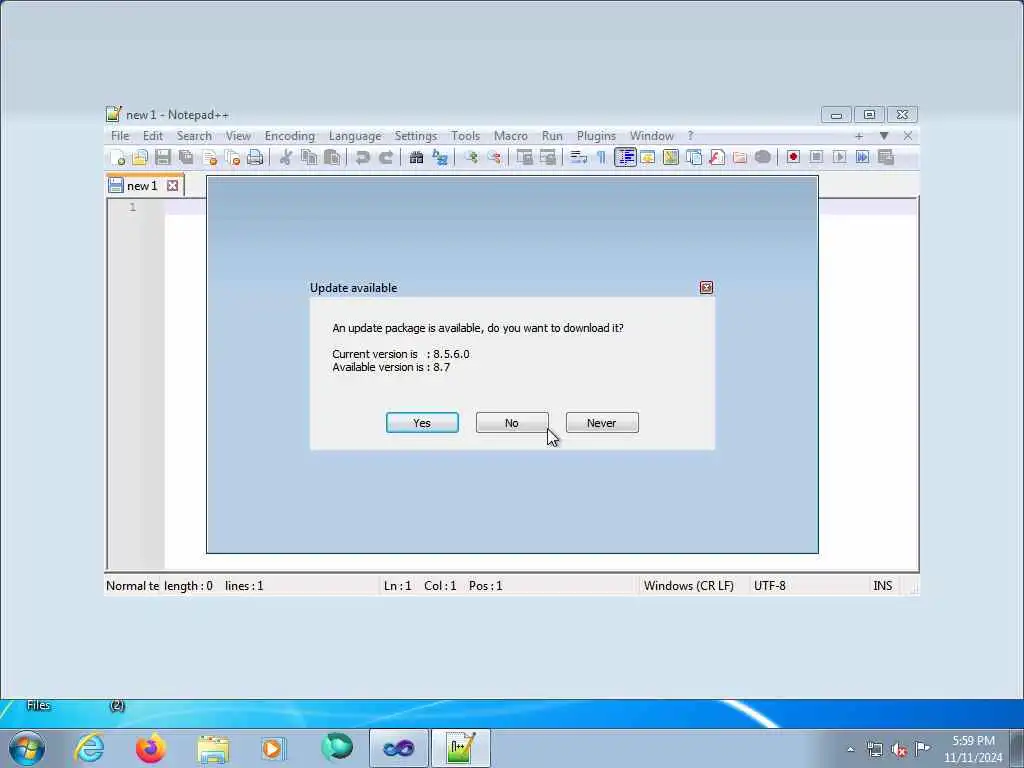Close the Update available dialog
This screenshot has width=1024, height=768.
pyautogui.click(x=706, y=287)
